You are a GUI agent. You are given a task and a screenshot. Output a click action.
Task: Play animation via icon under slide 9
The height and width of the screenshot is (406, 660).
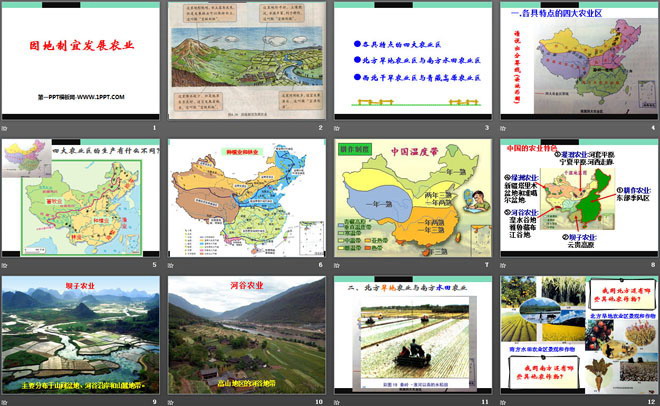(6, 400)
